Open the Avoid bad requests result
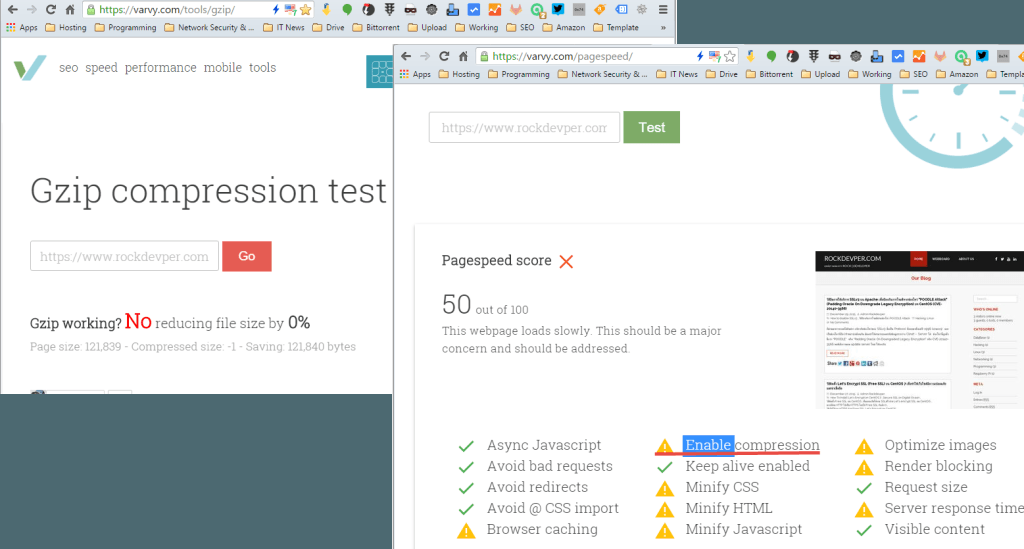This screenshot has height=549, width=1024. (549, 466)
